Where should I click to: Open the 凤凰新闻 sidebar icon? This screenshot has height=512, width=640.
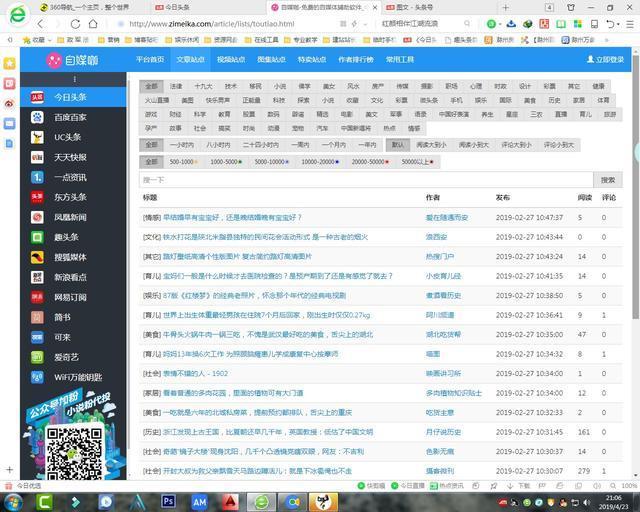pos(37,217)
